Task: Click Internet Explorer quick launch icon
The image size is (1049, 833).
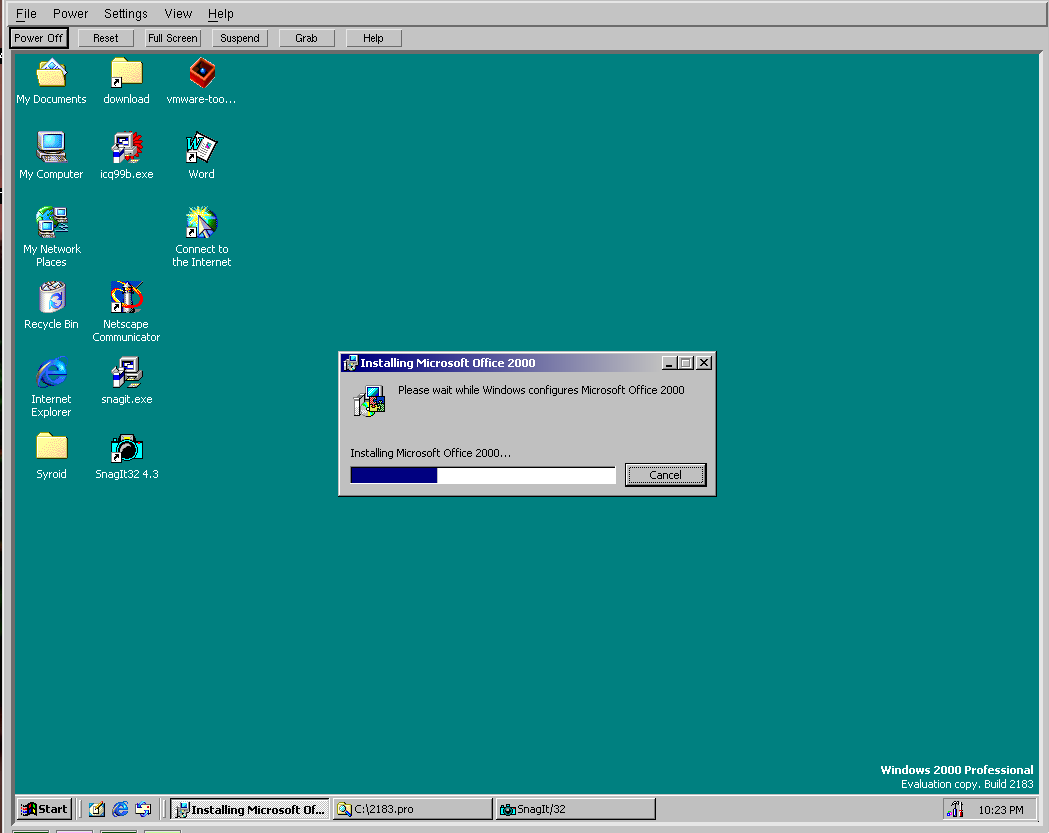Action: coord(120,809)
